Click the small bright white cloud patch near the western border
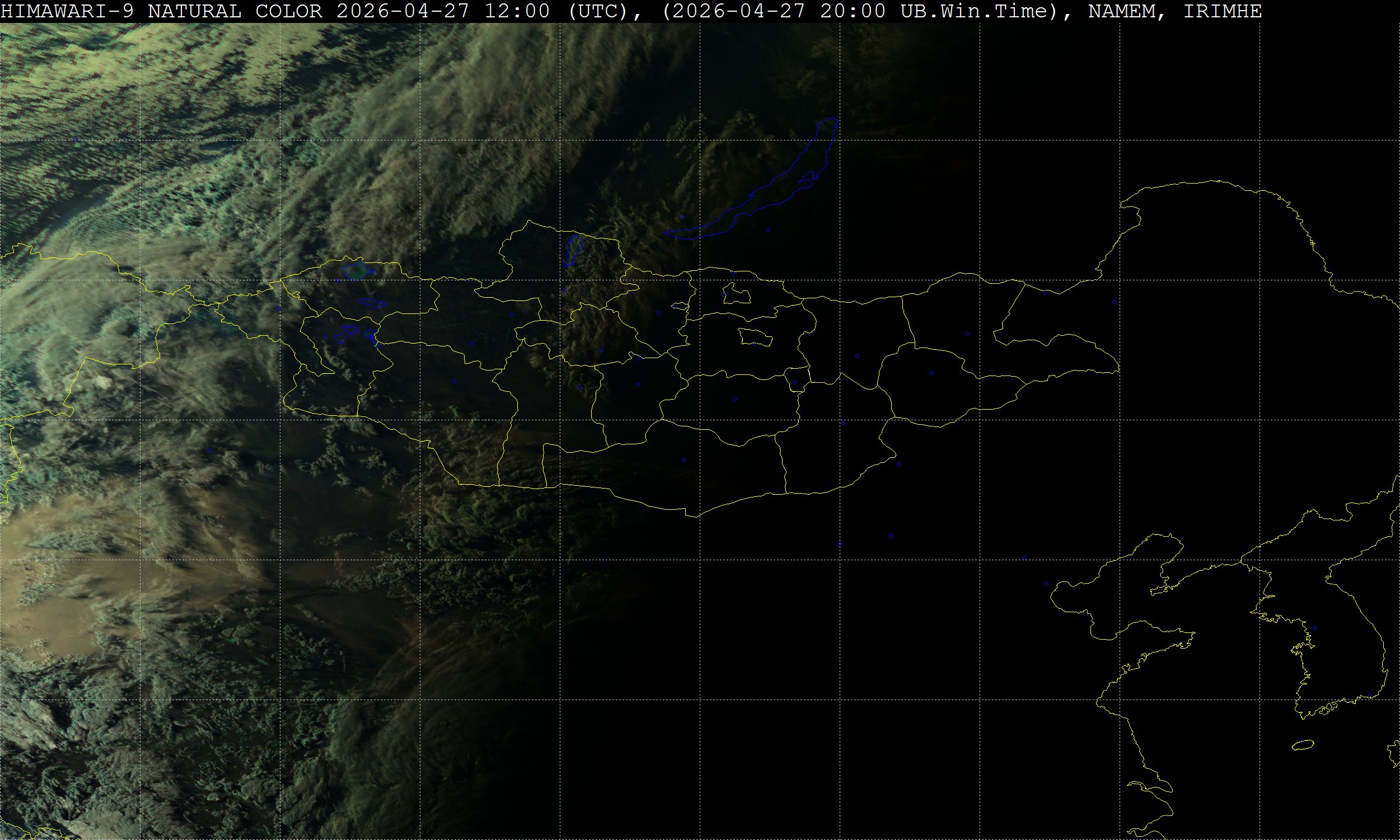This screenshot has width=1400, height=840. [102, 382]
